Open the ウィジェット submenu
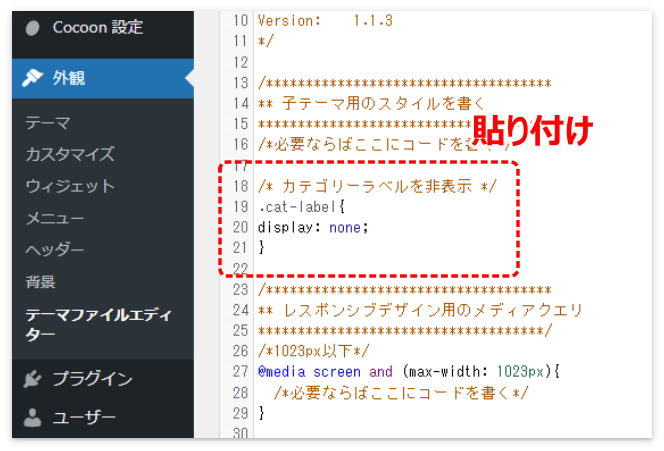The height and width of the screenshot is (451, 664). click(x=70, y=186)
